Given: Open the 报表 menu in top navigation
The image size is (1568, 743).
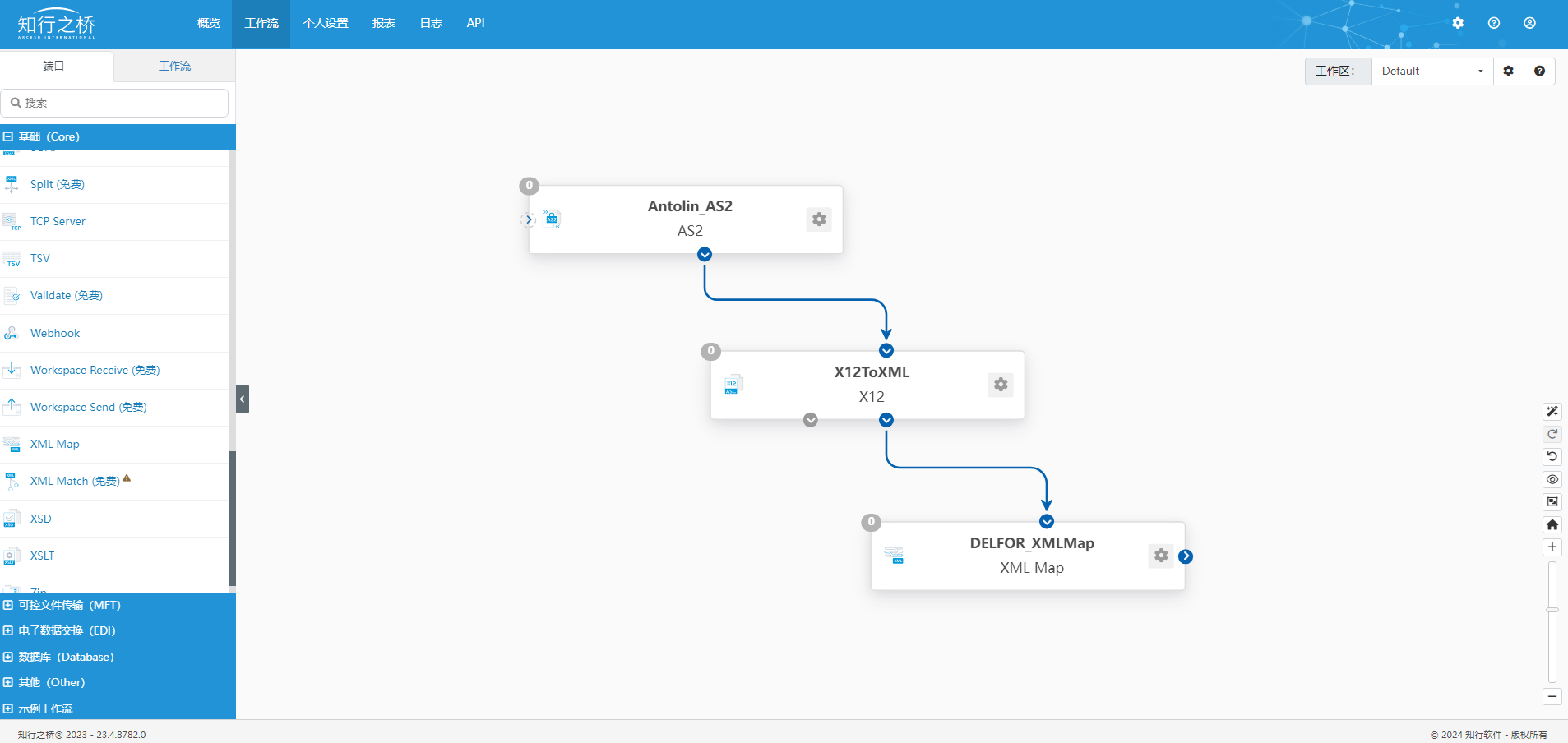Looking at the screenshot, I should tap(383, 23).
